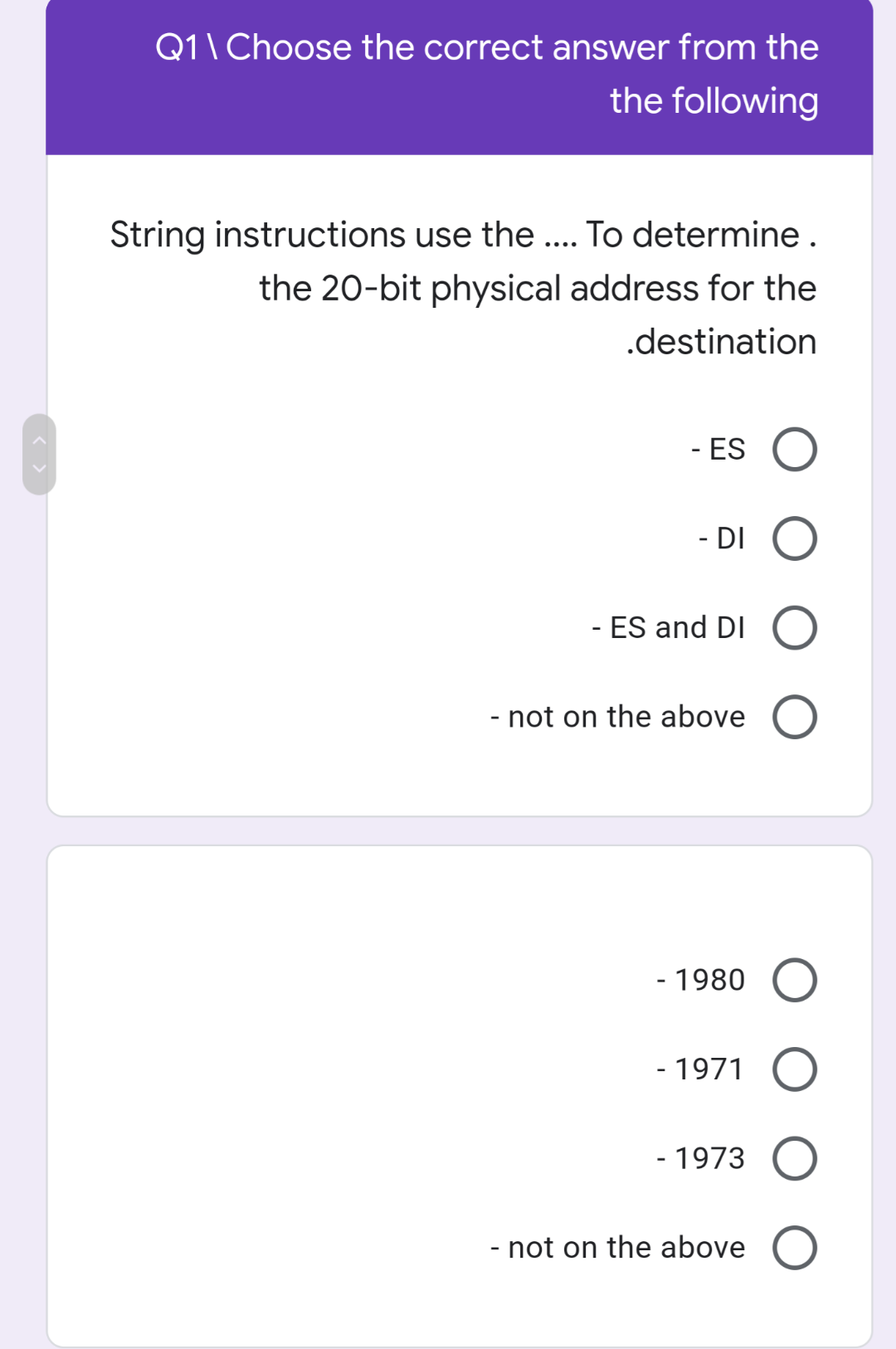Select the ES radio button

[794, 450]
